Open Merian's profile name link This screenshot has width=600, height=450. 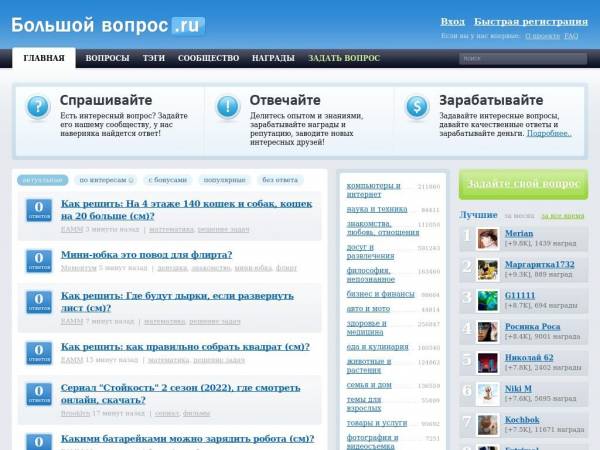(x=519, y=233)
